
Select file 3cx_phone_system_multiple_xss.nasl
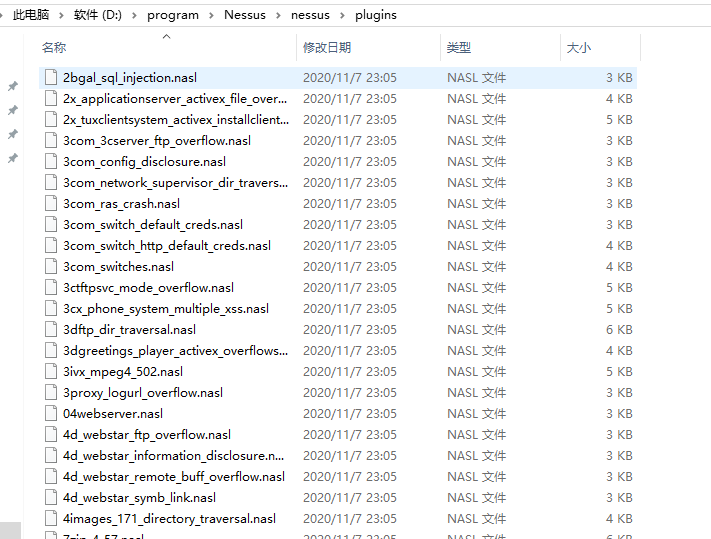(166, 309)
